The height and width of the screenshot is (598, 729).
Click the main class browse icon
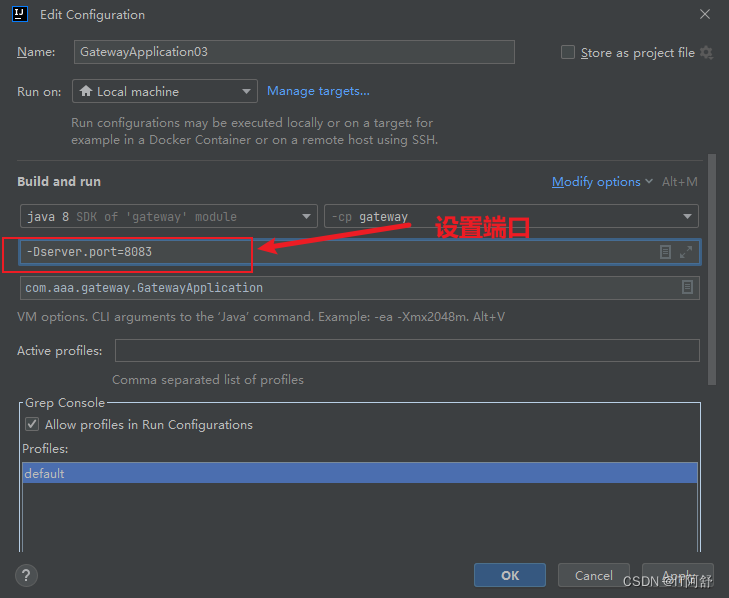click(x=687, y=287)
